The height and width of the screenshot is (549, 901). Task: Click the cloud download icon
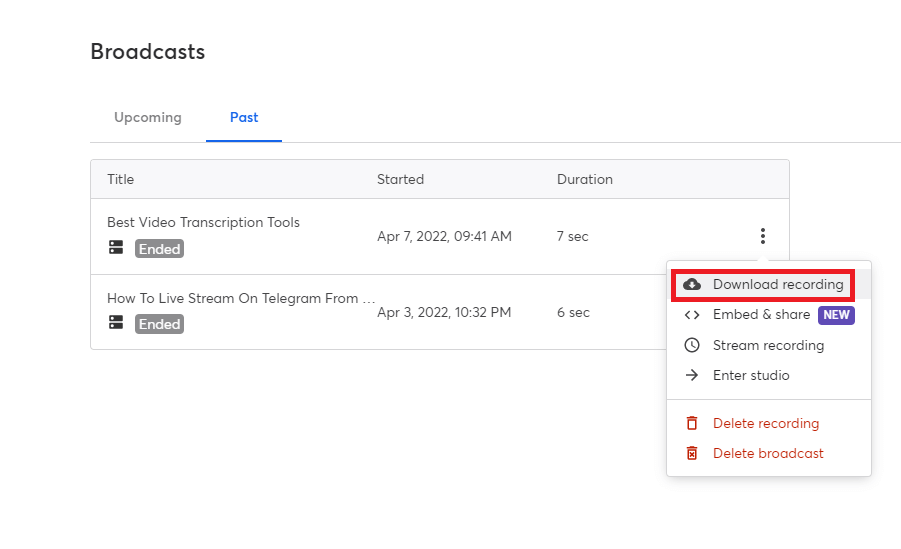tap(692, 285)
